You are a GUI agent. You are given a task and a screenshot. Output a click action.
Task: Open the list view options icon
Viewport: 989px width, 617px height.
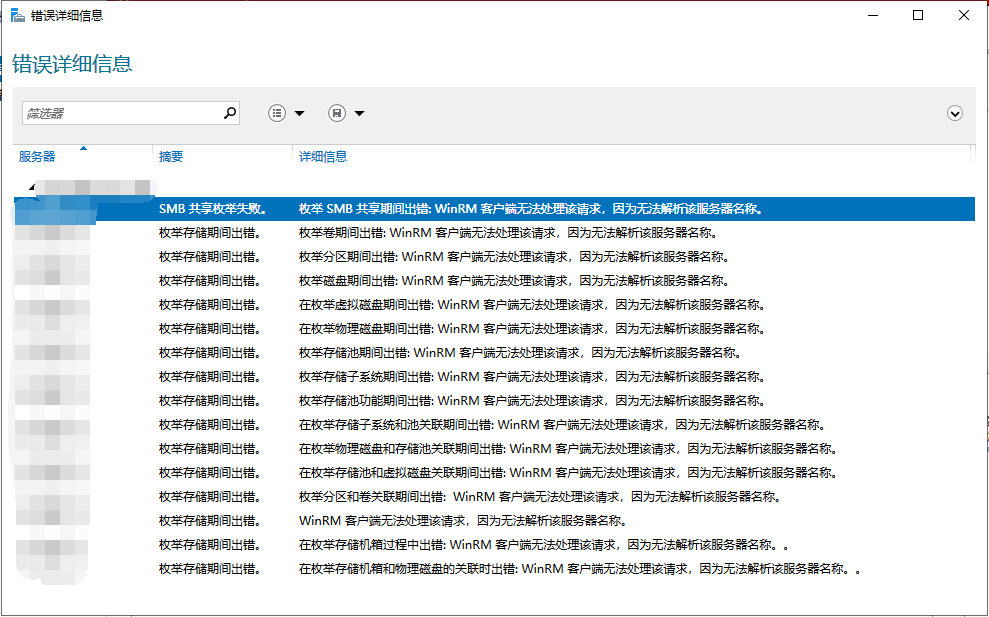(x=277, y=113)
